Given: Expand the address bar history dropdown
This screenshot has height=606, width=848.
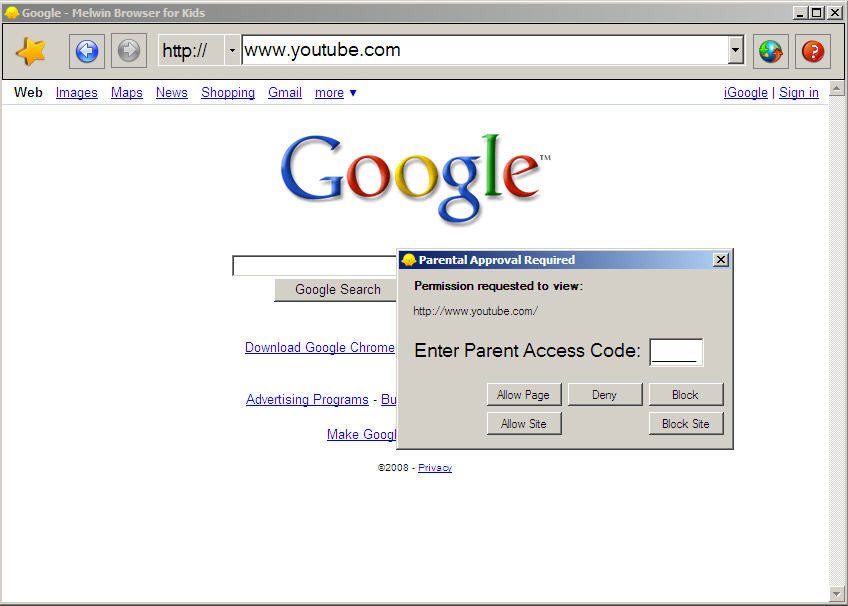Looking at the screenshot, I should (735, 50).
